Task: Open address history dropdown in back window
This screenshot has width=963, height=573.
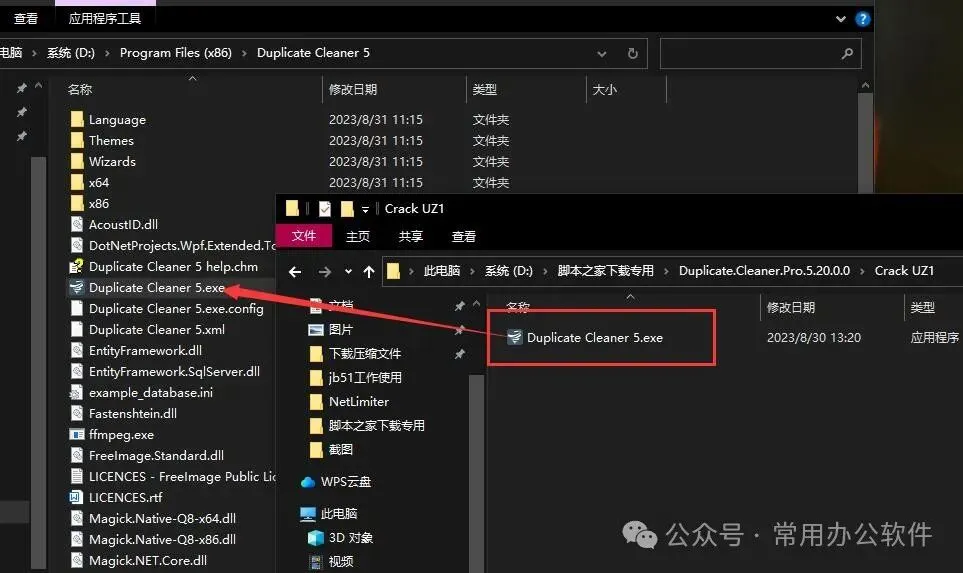Action: pos(602,53)
